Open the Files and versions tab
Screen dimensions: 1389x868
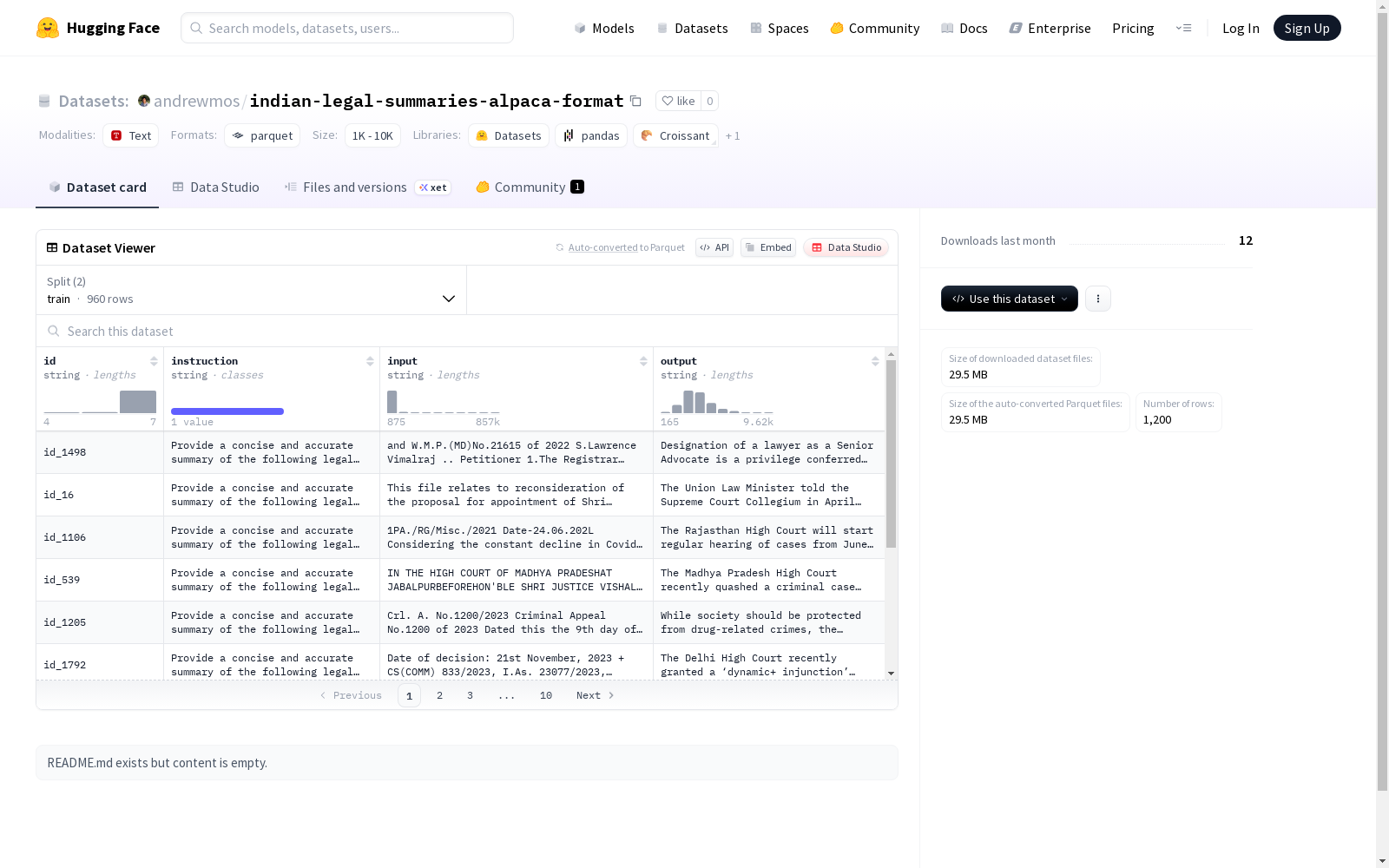click(367, 187)
